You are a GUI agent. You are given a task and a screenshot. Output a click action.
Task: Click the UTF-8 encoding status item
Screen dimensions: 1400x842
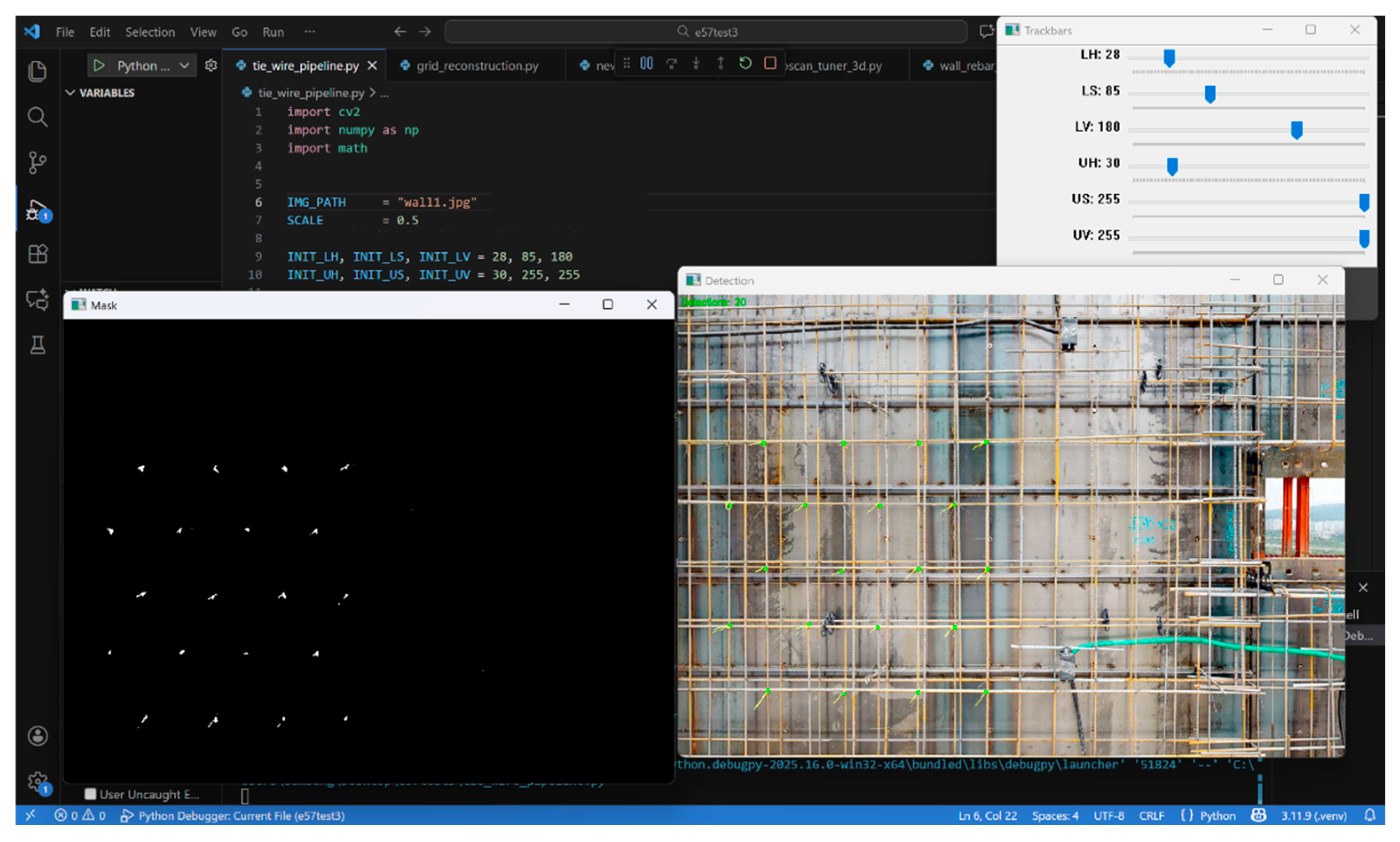tap(1109, 815)
